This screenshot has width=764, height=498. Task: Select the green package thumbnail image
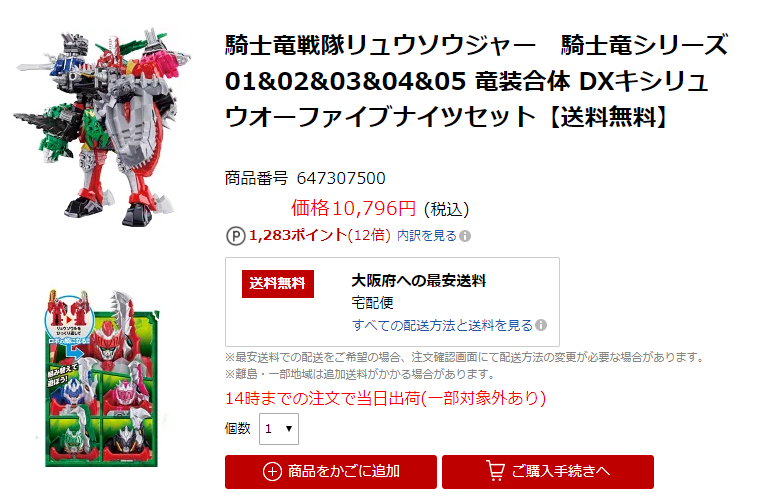point(101,378)
